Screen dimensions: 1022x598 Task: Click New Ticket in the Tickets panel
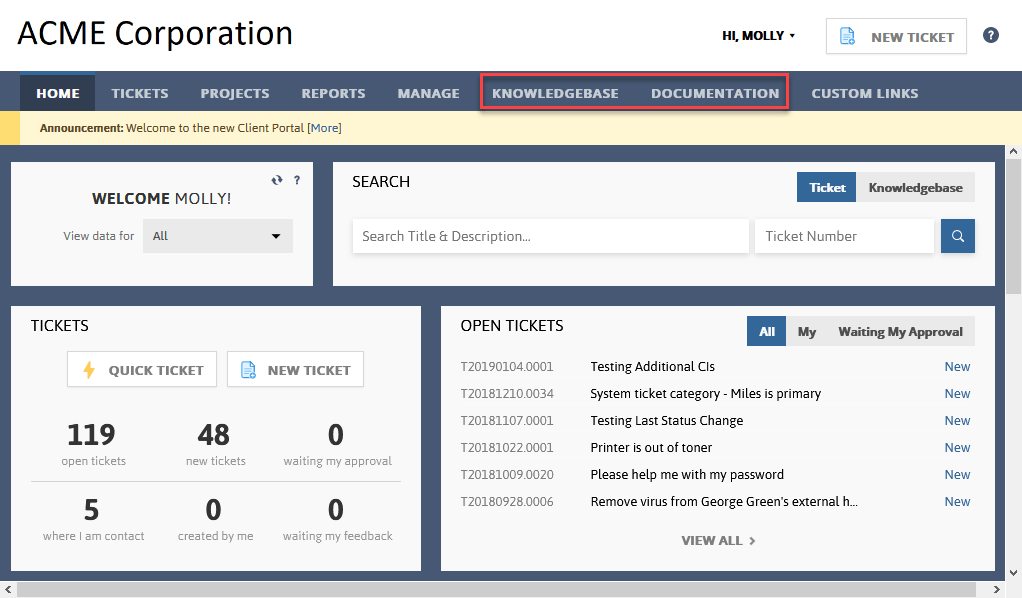pyautogui.click(x=295, y=370)
